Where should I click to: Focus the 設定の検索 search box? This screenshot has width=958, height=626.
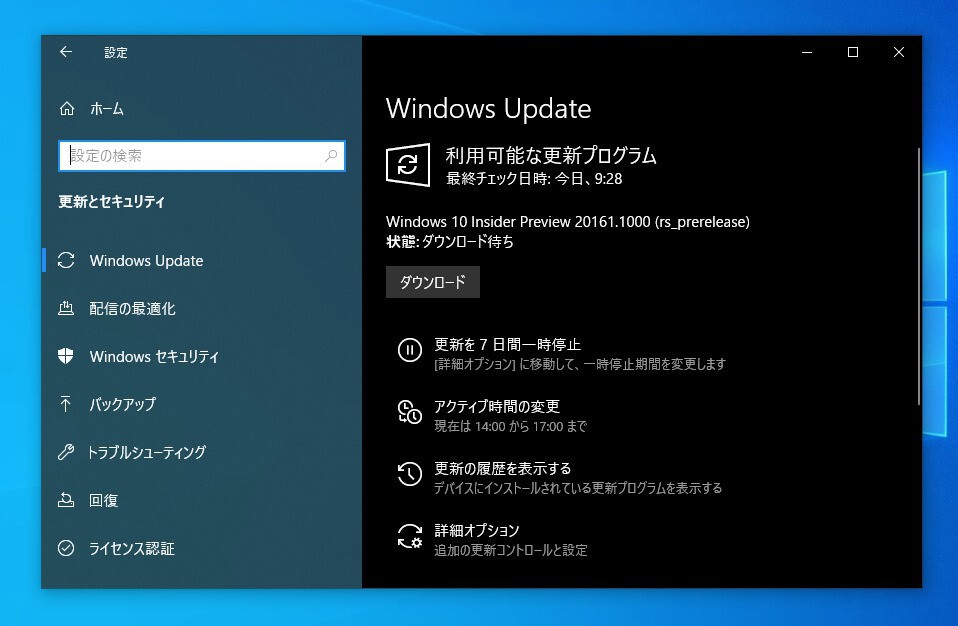click(x=202, y=156)
